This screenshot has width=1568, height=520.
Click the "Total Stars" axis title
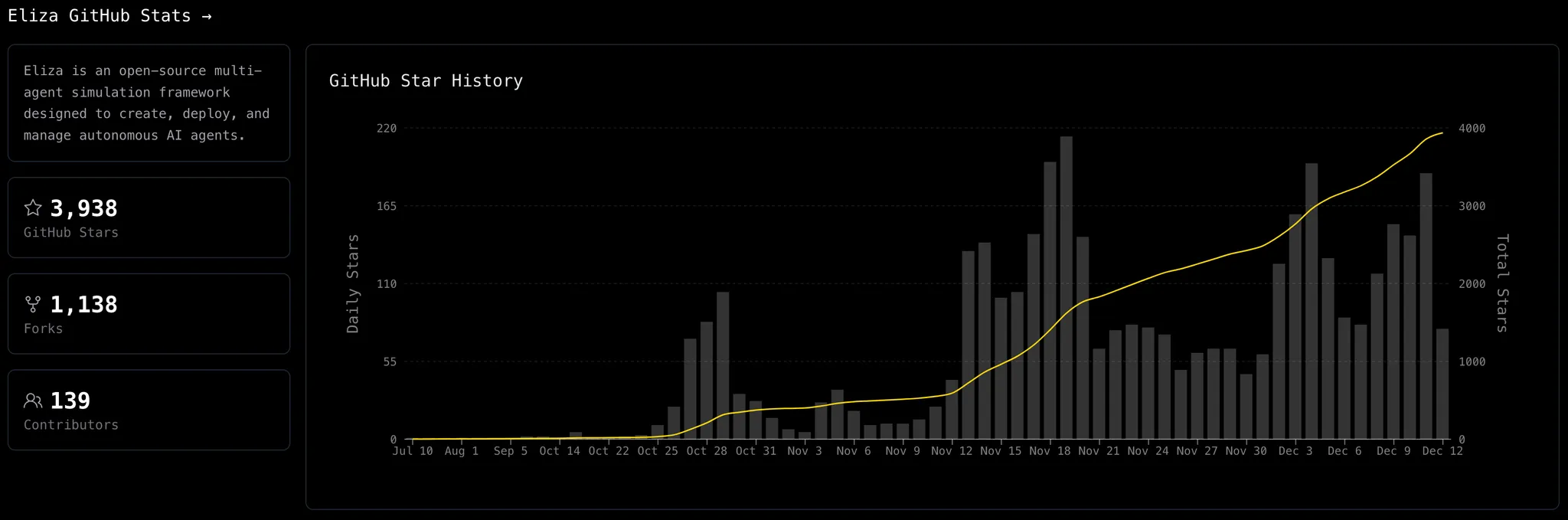[1502, 283]
